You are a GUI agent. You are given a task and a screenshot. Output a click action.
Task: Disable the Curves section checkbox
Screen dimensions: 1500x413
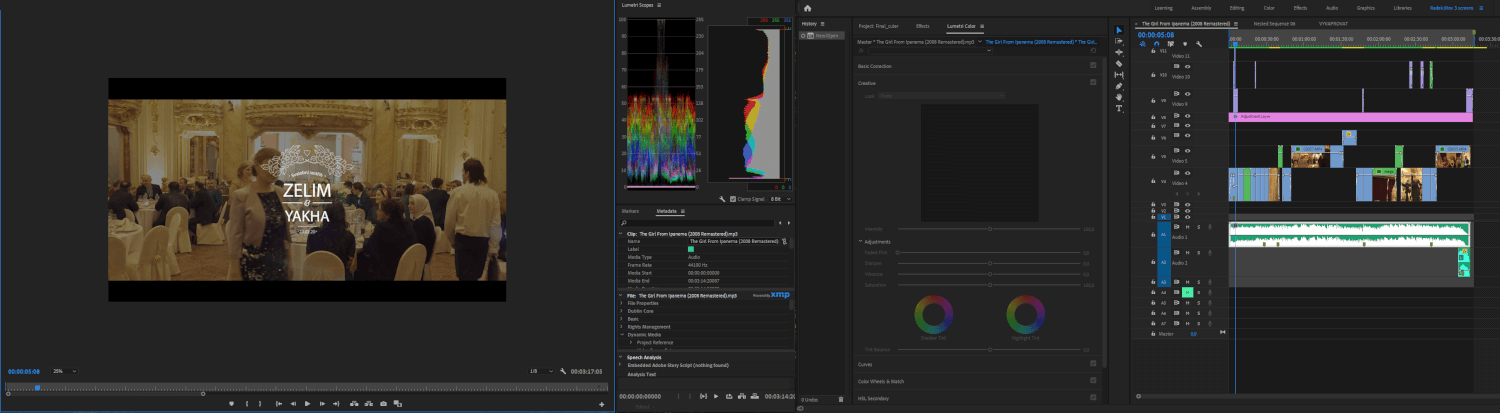tap(1092, 364)
